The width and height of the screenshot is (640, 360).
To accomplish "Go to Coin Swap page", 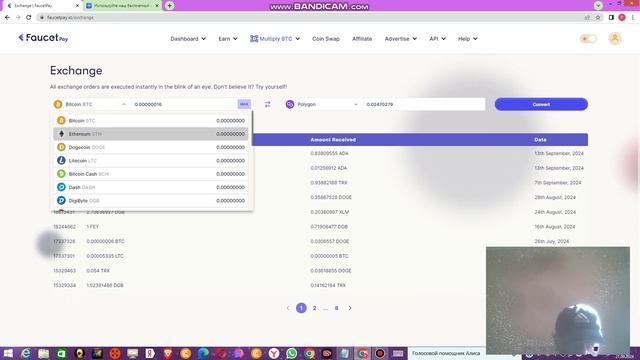I will pyautogui.click(x=326, y=39).
